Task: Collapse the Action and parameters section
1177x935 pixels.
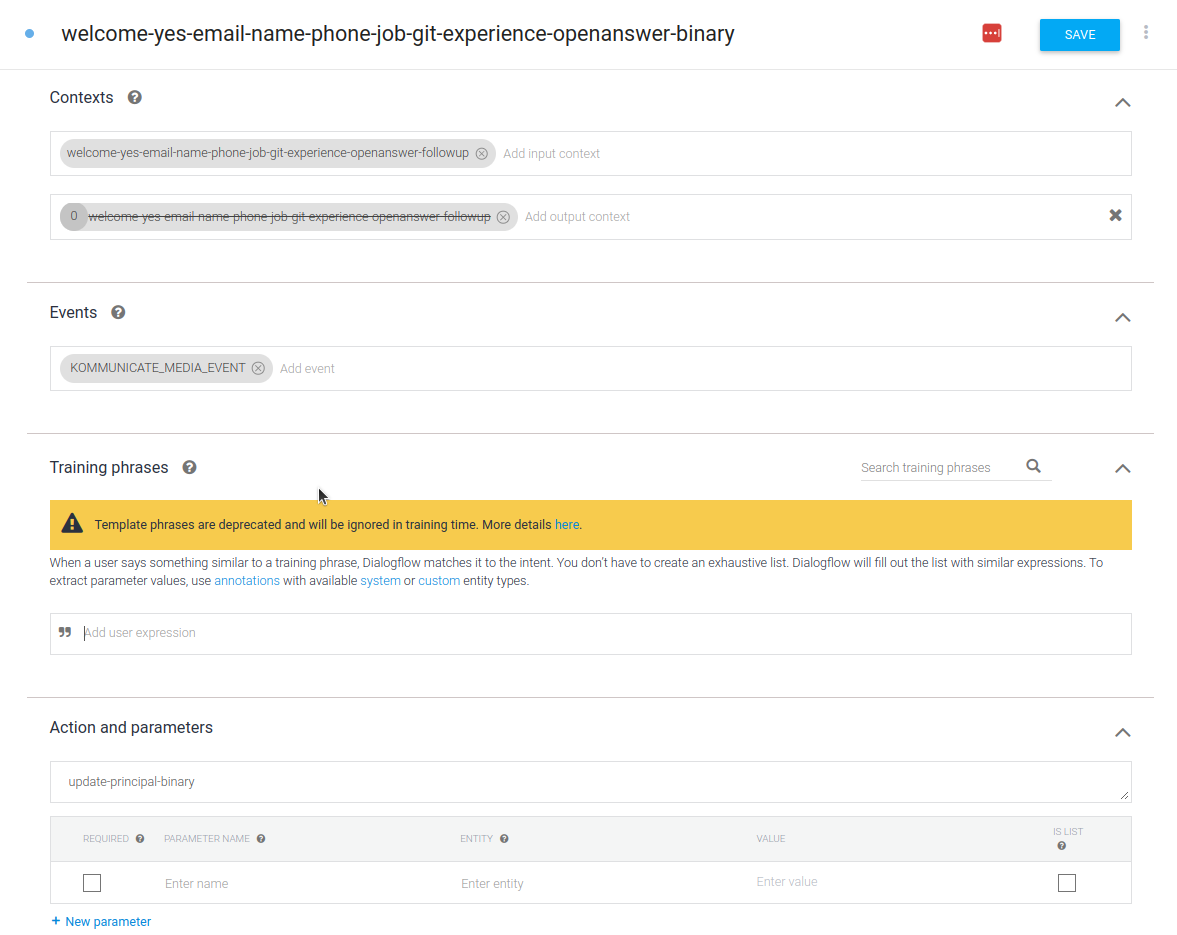Action: click(x=1122, y=733)
